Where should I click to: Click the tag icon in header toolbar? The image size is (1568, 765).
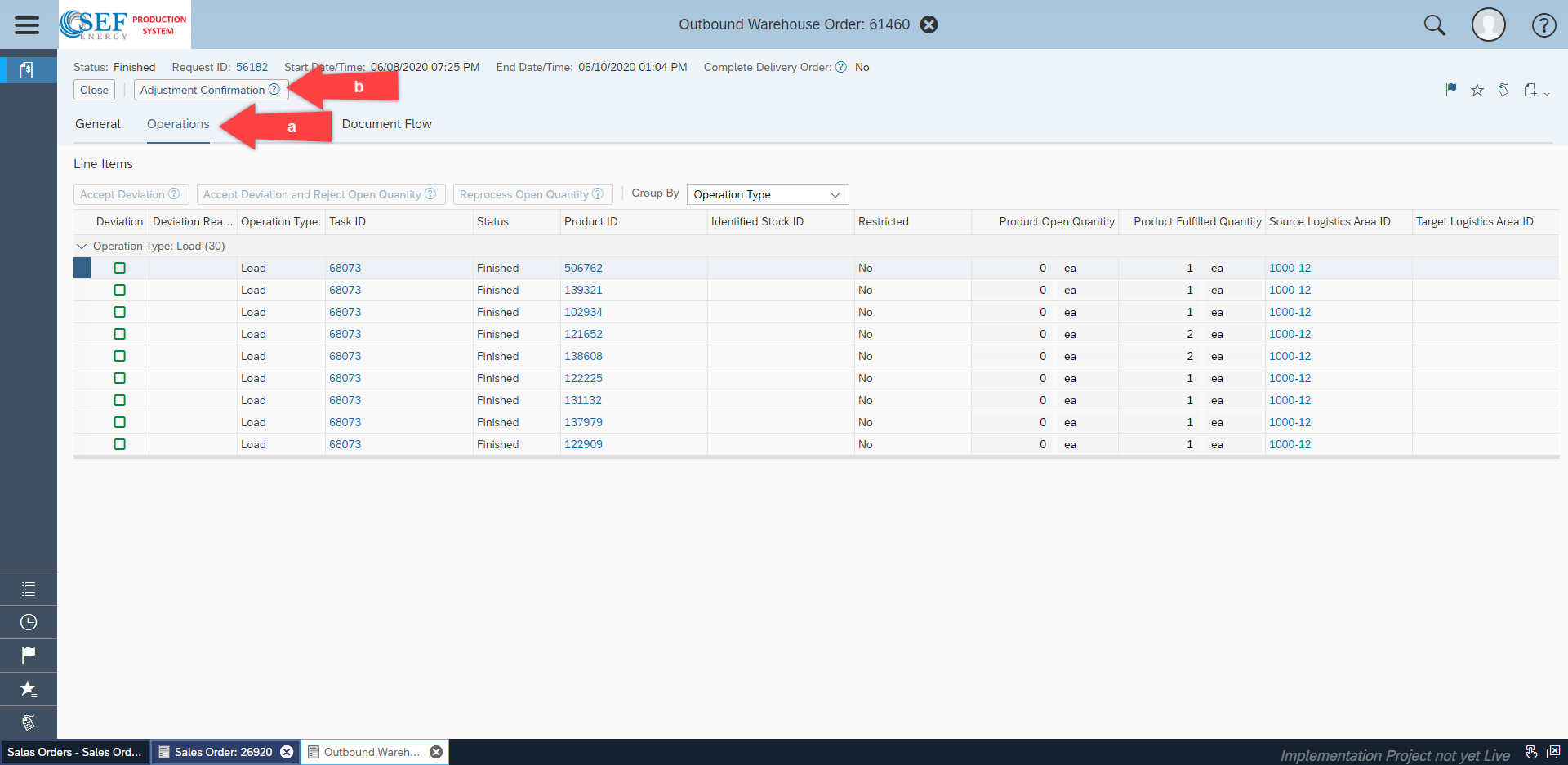tap(1503, 90)
